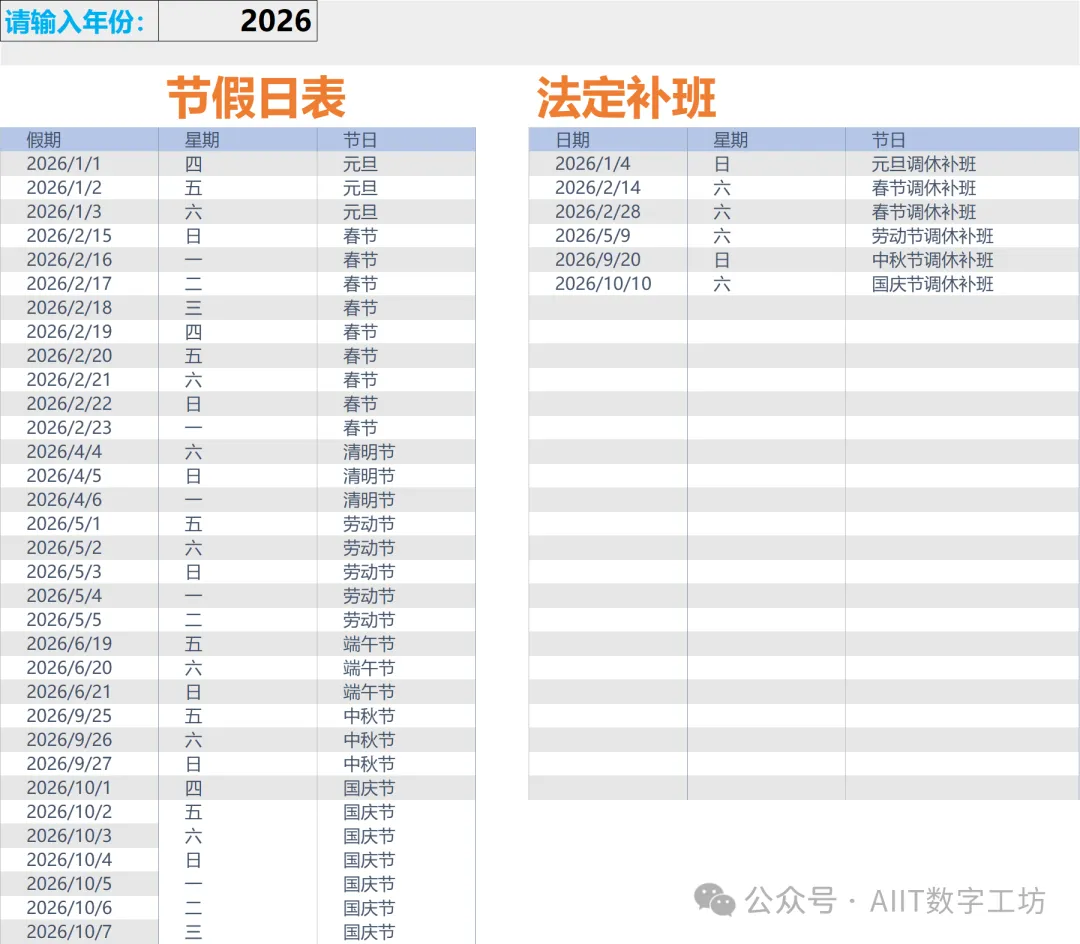Click the 2026/10/10 makeup workday date
Screen dimensions: 1080x944
tap(603, 284)
